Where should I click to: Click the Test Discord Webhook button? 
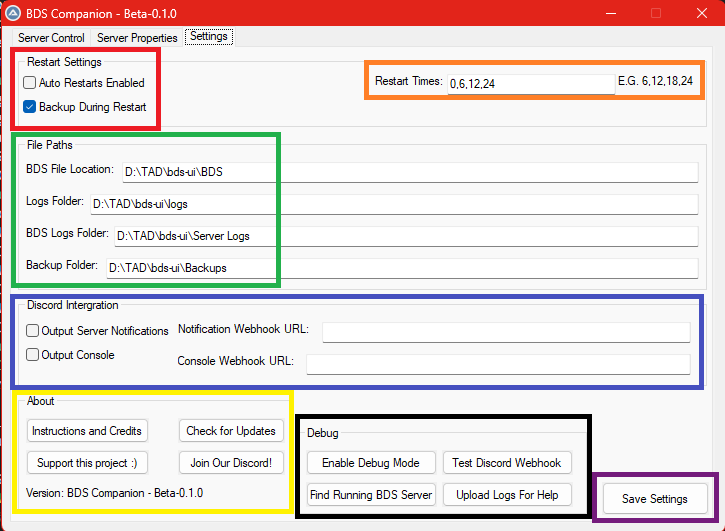[507, 463]
